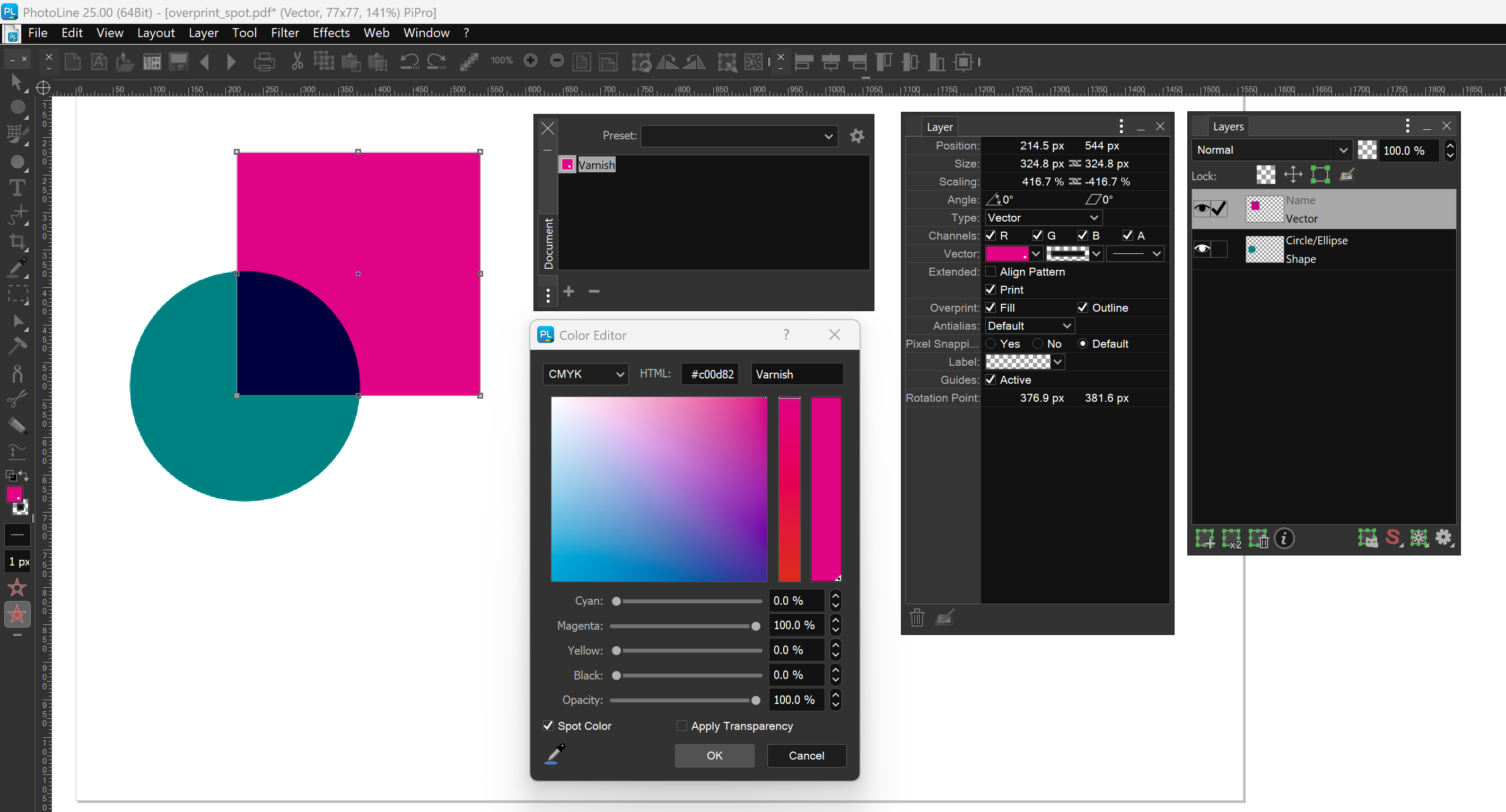Enable the Apply Transparency checkbox

(x=681, y=726)
